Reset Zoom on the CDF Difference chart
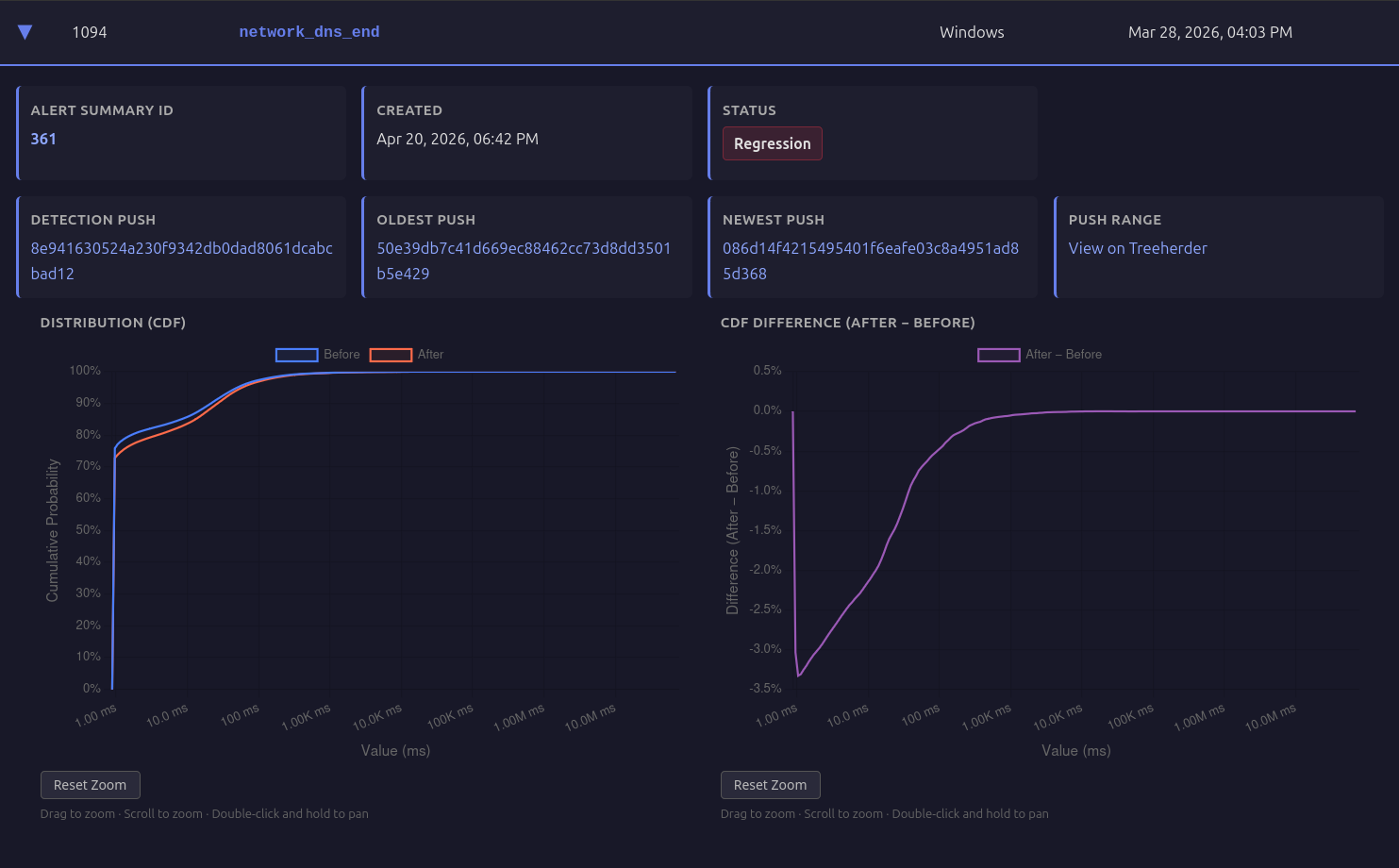 770,785
